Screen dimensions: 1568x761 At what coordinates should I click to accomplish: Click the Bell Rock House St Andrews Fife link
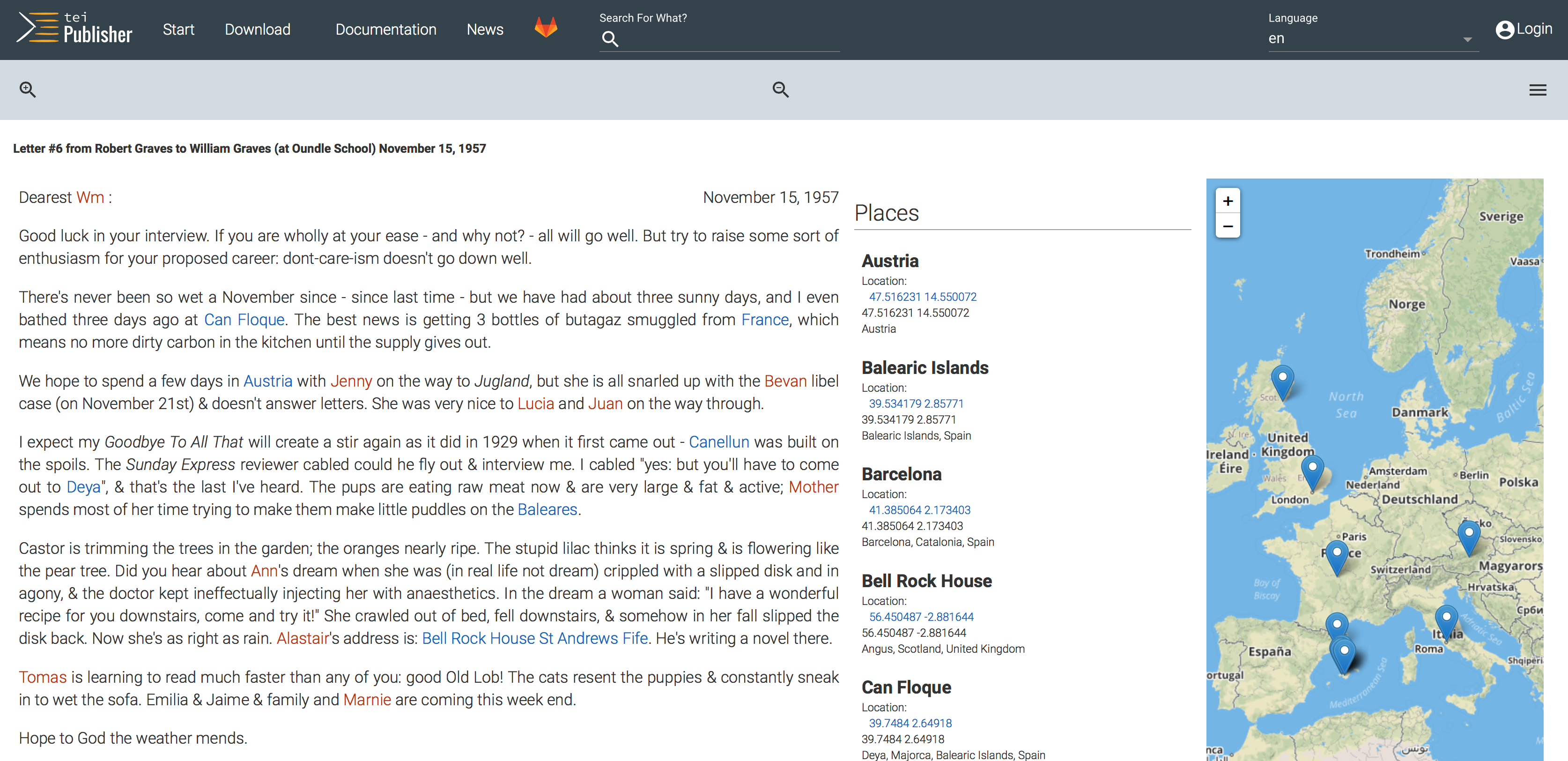coord(534,638)
